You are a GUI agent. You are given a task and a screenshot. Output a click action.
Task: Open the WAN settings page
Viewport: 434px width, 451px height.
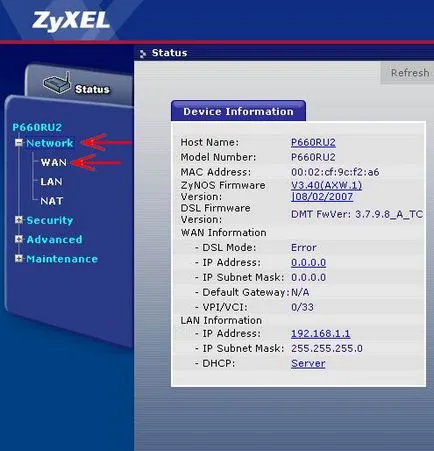pyautogui.click(x=53, y=163)
